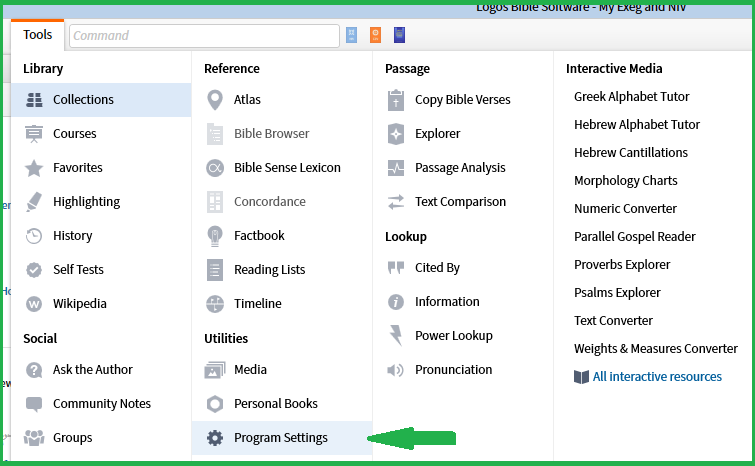Screen dimensions: 755x466
Task: Launch Hebrew Cantillations interactive
Action: coord(631,153)
